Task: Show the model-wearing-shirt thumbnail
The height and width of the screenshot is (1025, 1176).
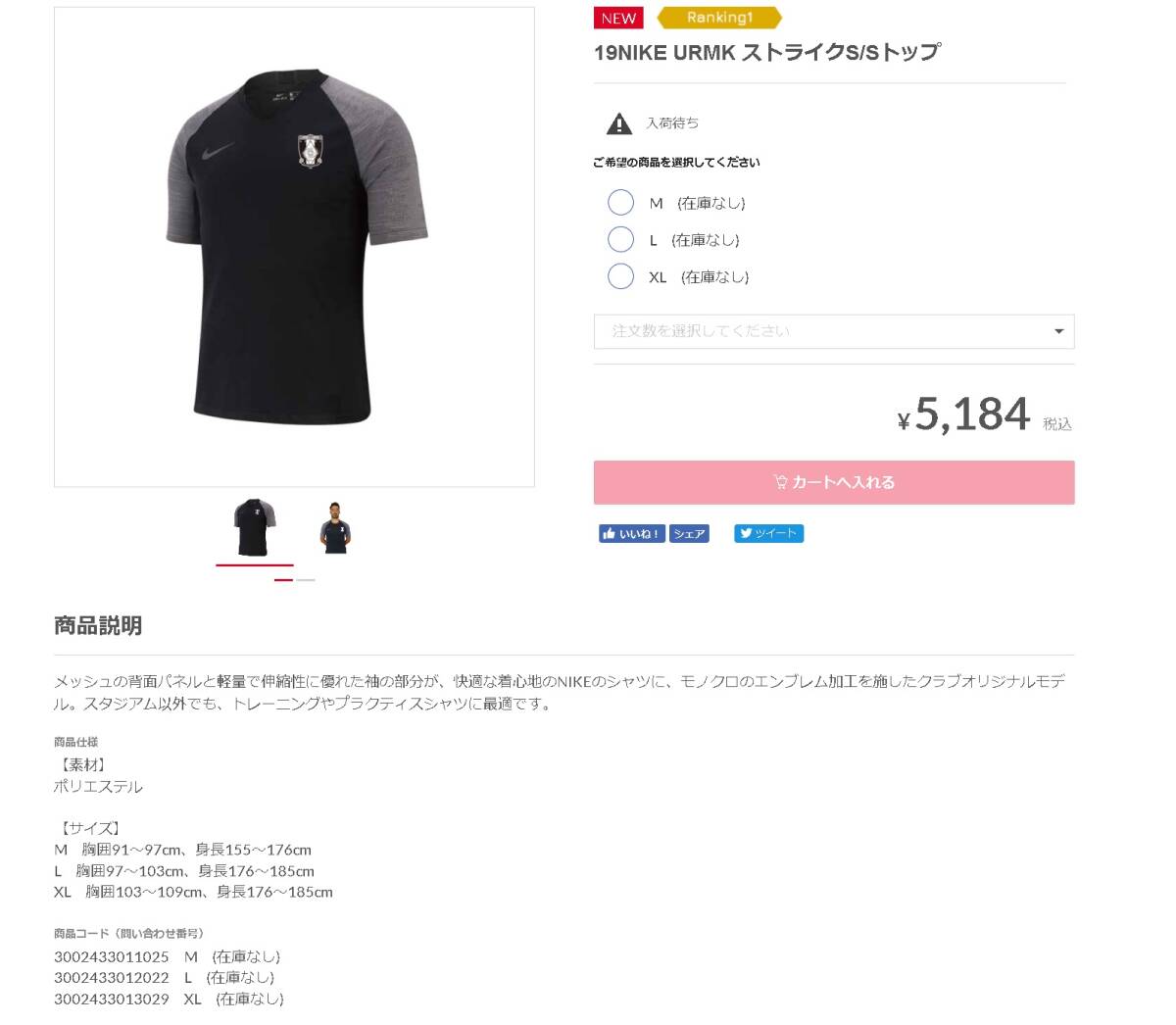Action: pos(335,528)
